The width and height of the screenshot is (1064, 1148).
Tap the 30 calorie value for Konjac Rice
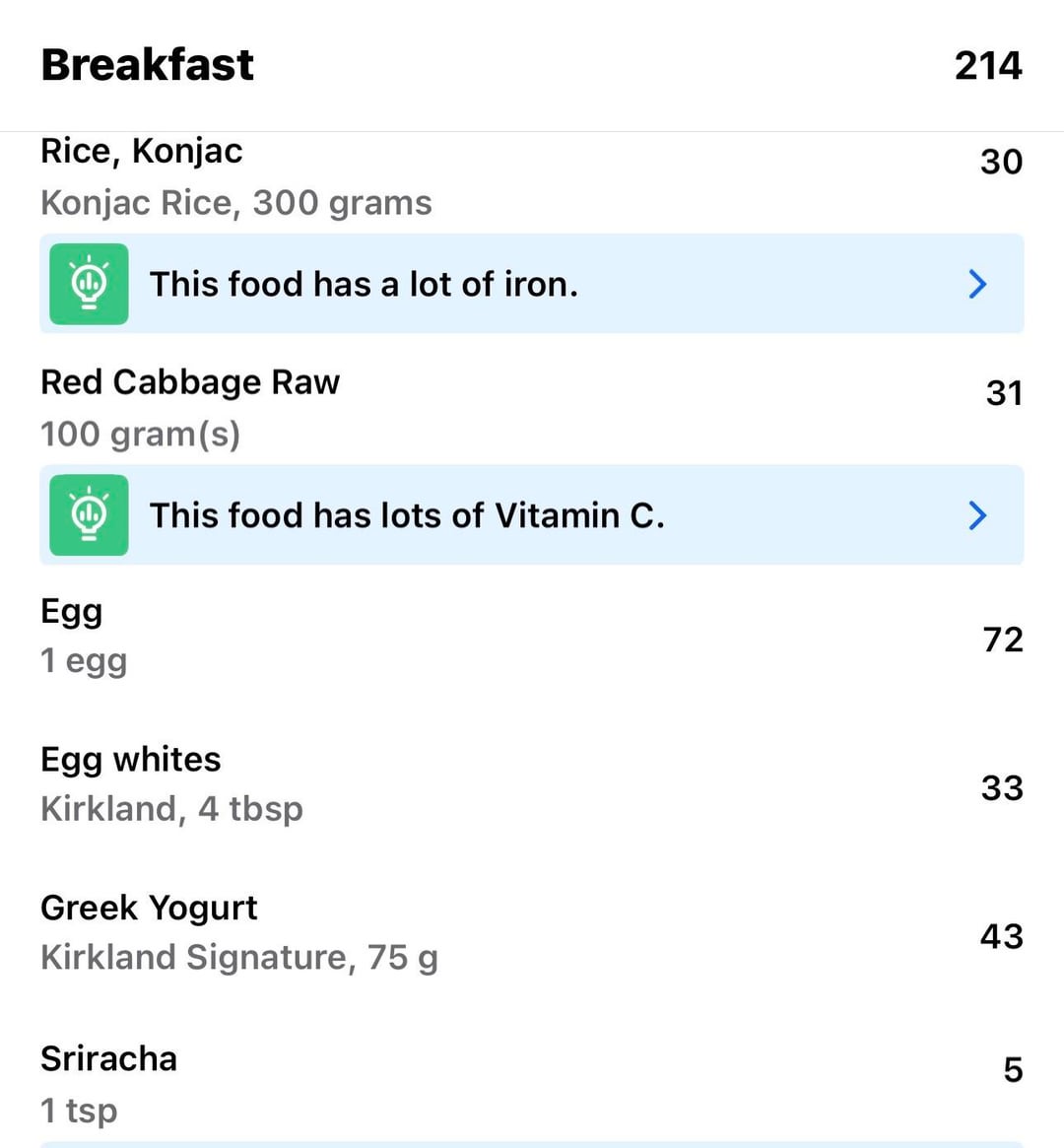pos(1001,162)
